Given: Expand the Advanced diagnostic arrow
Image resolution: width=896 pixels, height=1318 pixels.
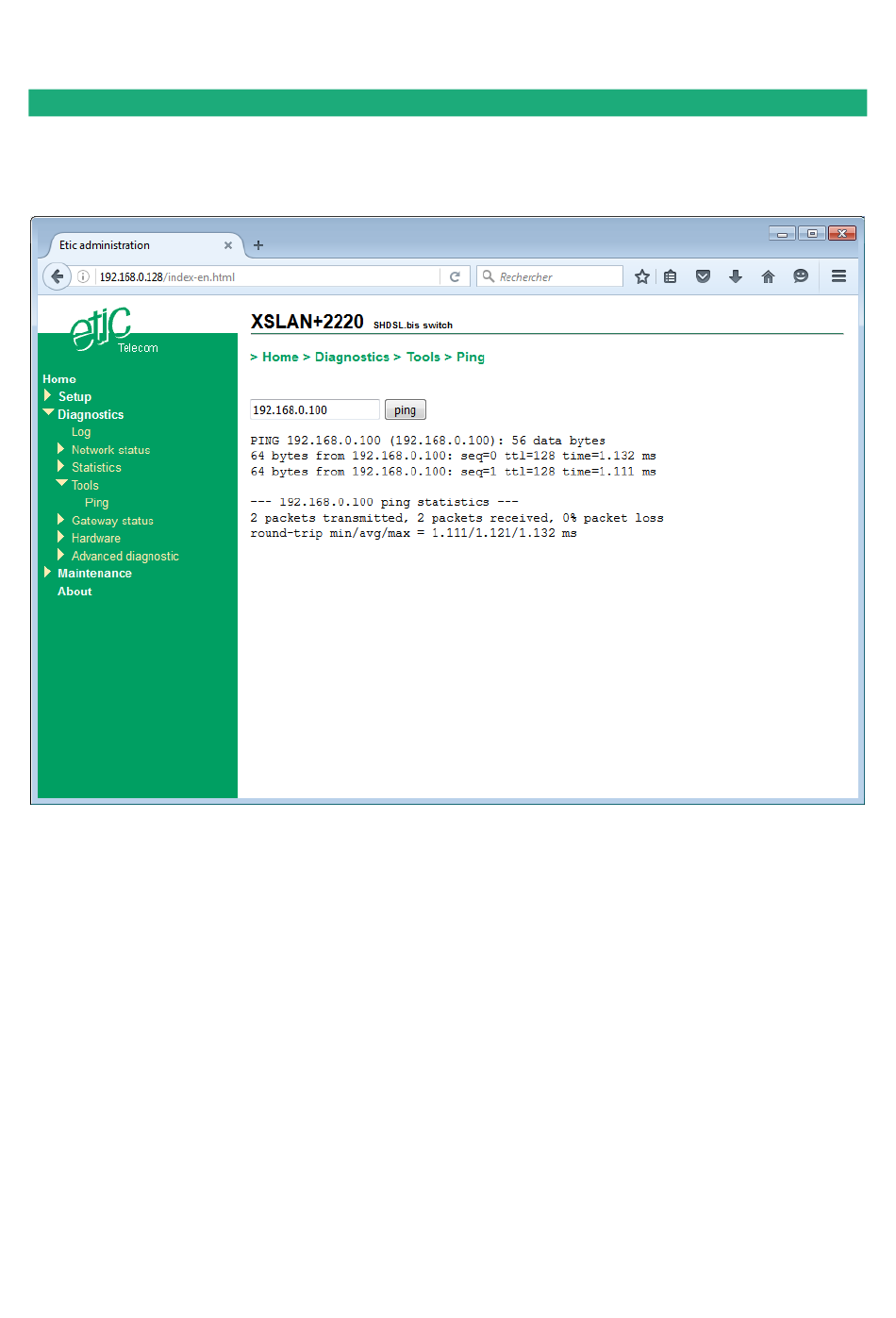Looking at the screenshot, I should [x=60, y=555].
